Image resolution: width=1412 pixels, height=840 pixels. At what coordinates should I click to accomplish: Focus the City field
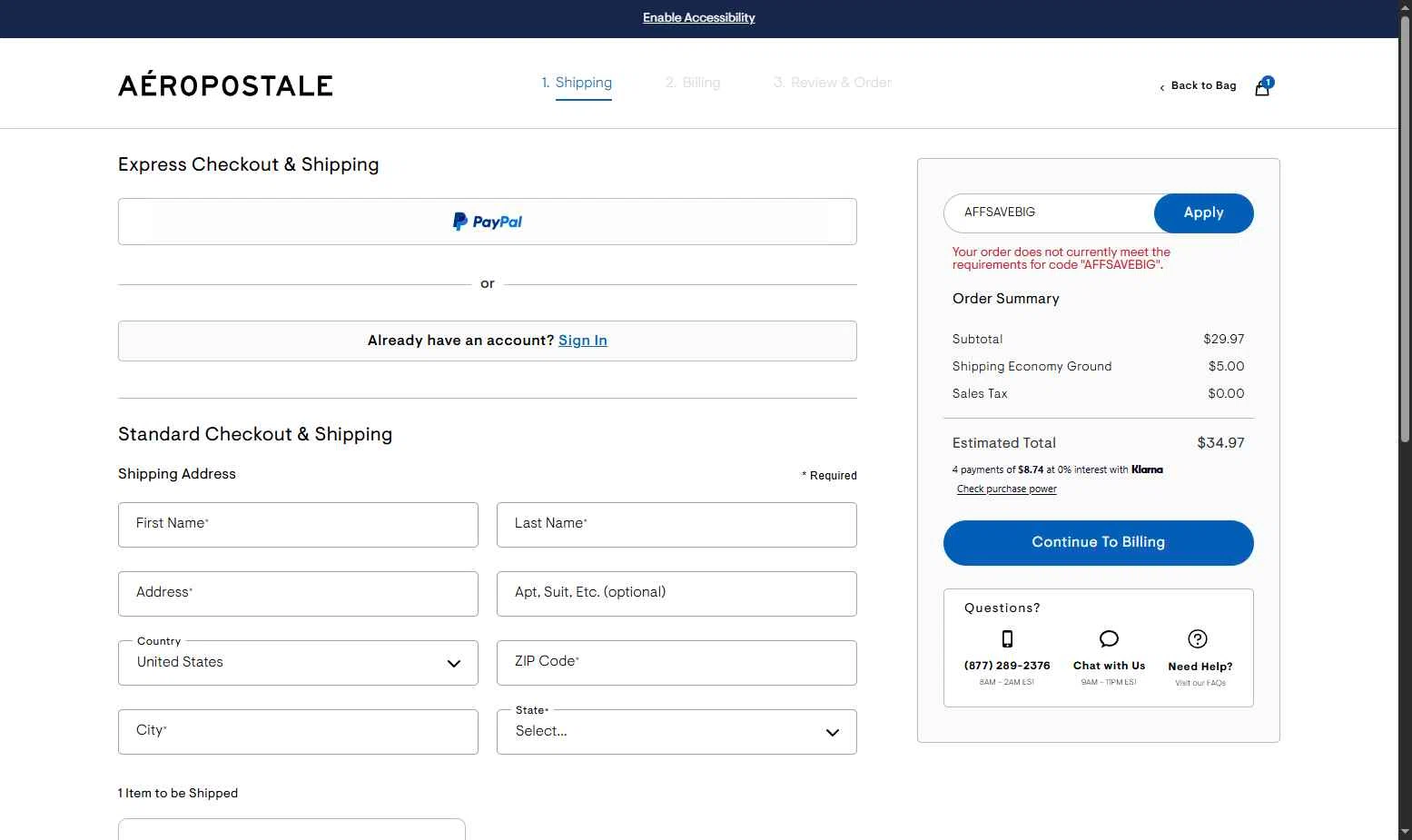[x=298, y=732]
